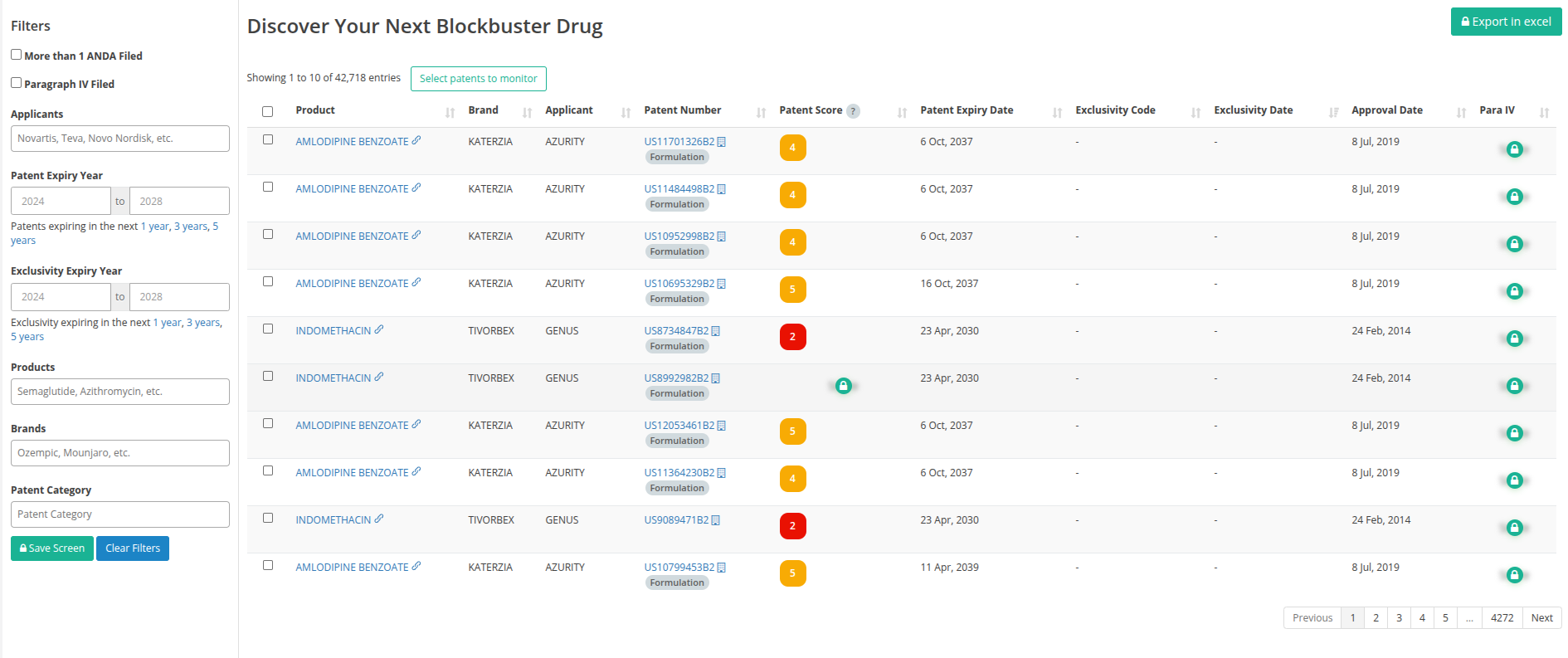Toggle the select-all checkbox in table header
This screenshot has width=1568, height=658.
point(267,111)
